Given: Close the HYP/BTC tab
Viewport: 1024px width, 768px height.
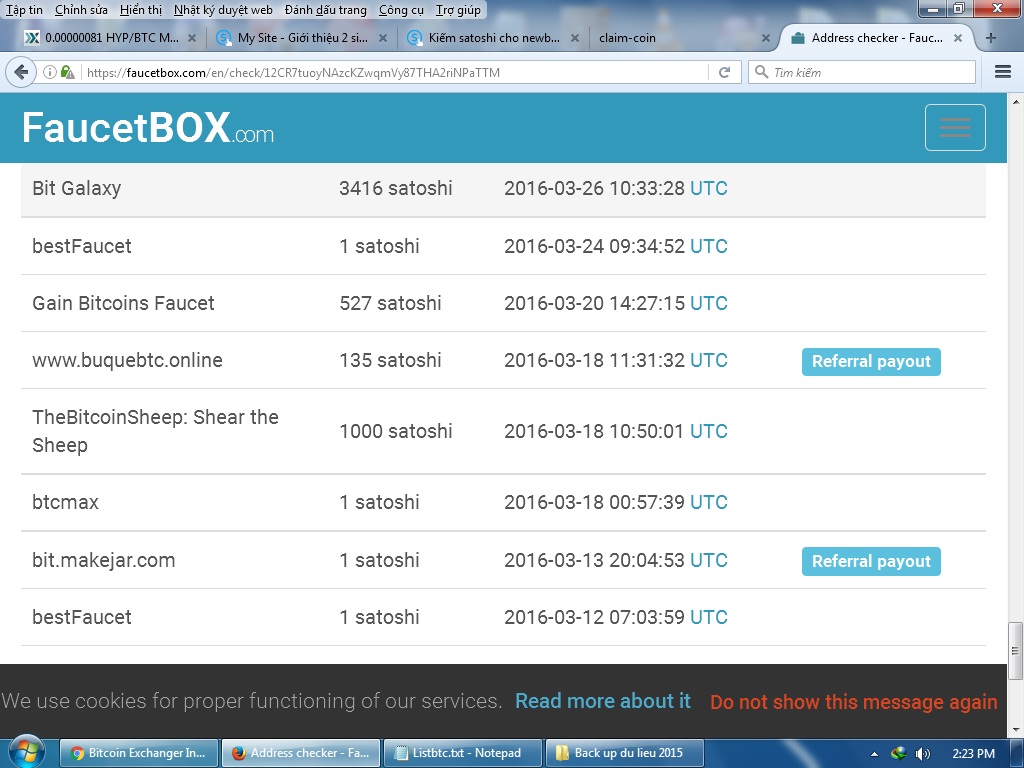Looking at the screenshot, I should (192, 38).
